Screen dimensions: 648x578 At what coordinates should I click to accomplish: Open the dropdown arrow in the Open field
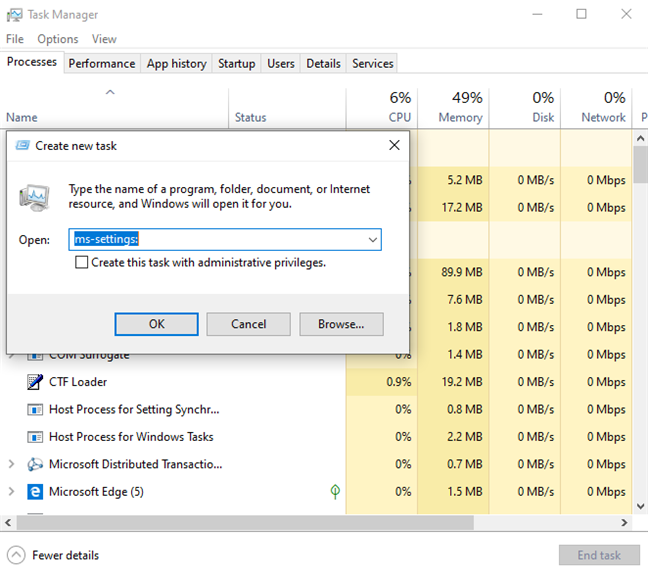(372, 240)
